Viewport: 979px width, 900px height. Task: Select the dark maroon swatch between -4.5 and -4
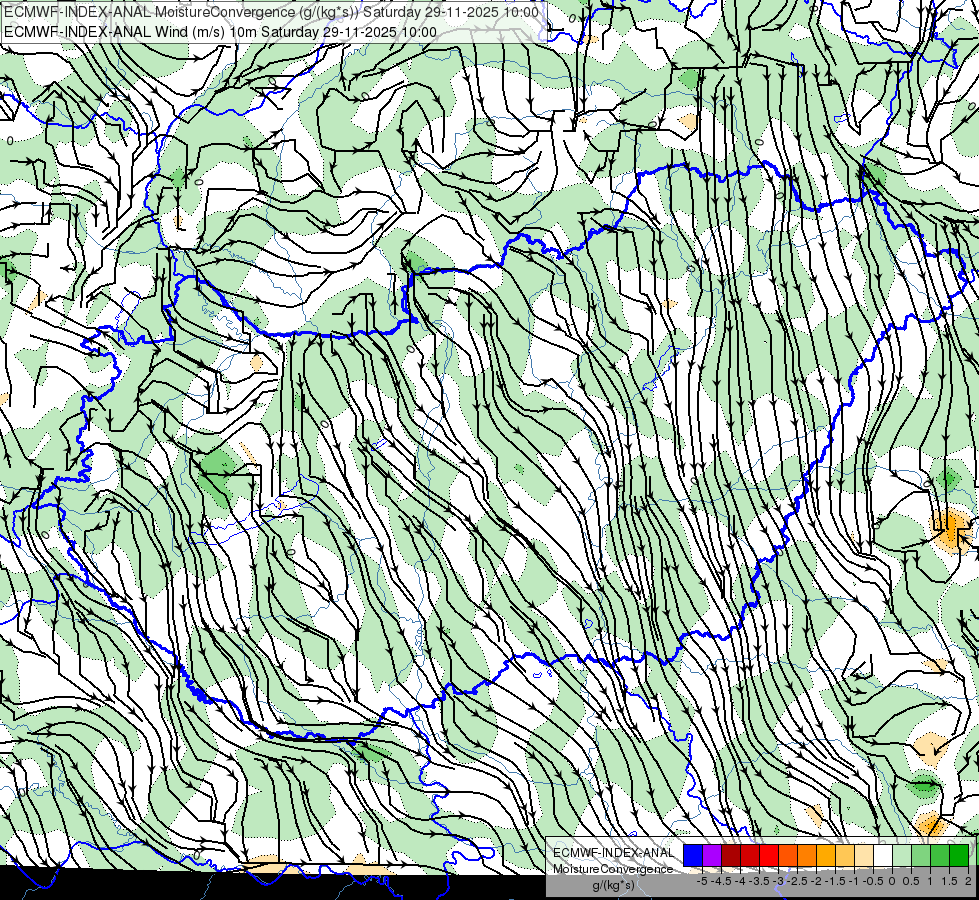click(731, 856)
